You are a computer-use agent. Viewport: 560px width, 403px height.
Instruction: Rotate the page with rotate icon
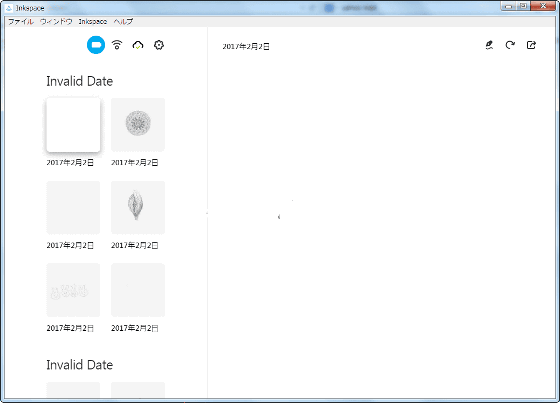510,45
